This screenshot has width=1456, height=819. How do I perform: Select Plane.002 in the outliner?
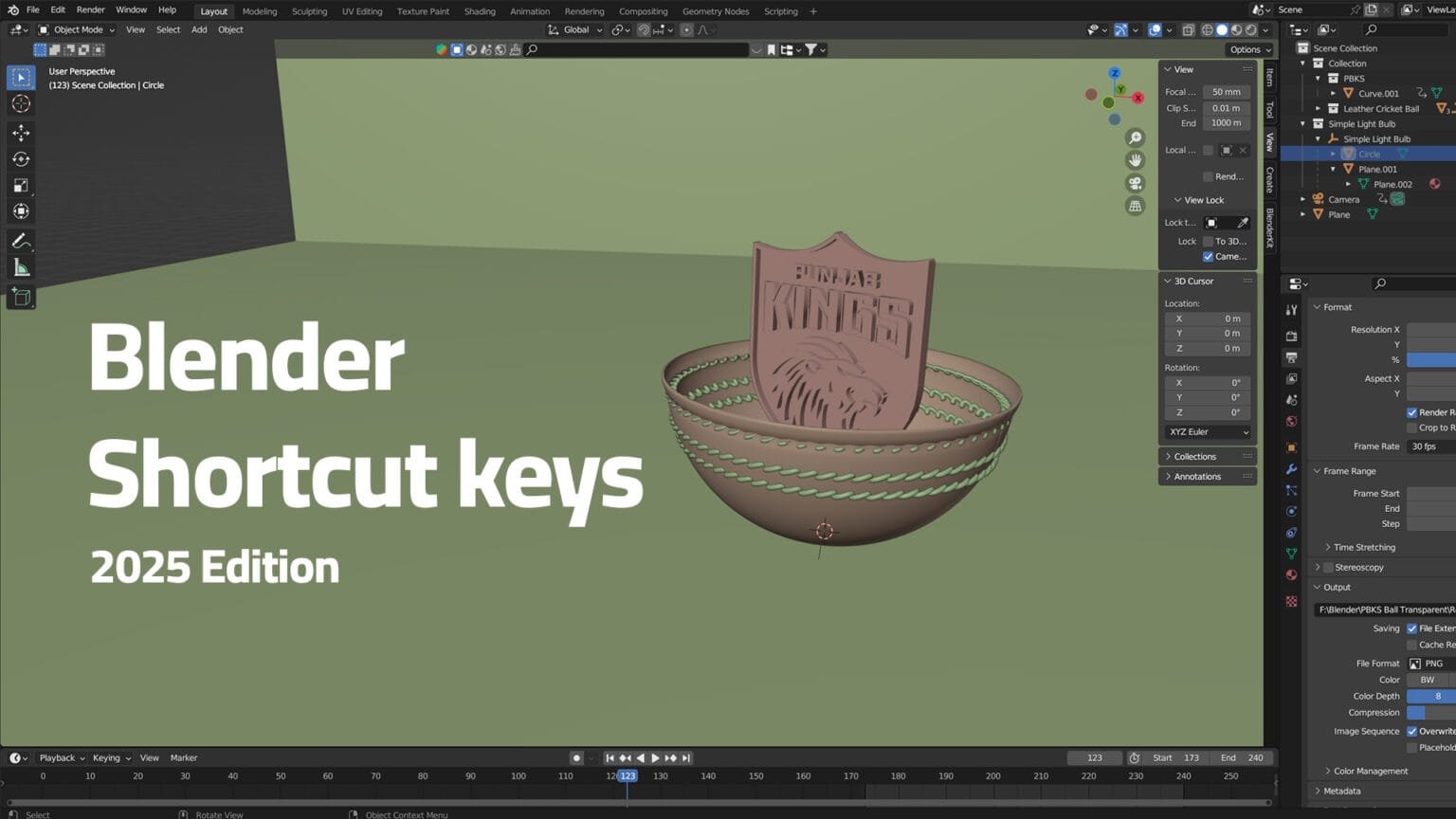click(1393, 184)
